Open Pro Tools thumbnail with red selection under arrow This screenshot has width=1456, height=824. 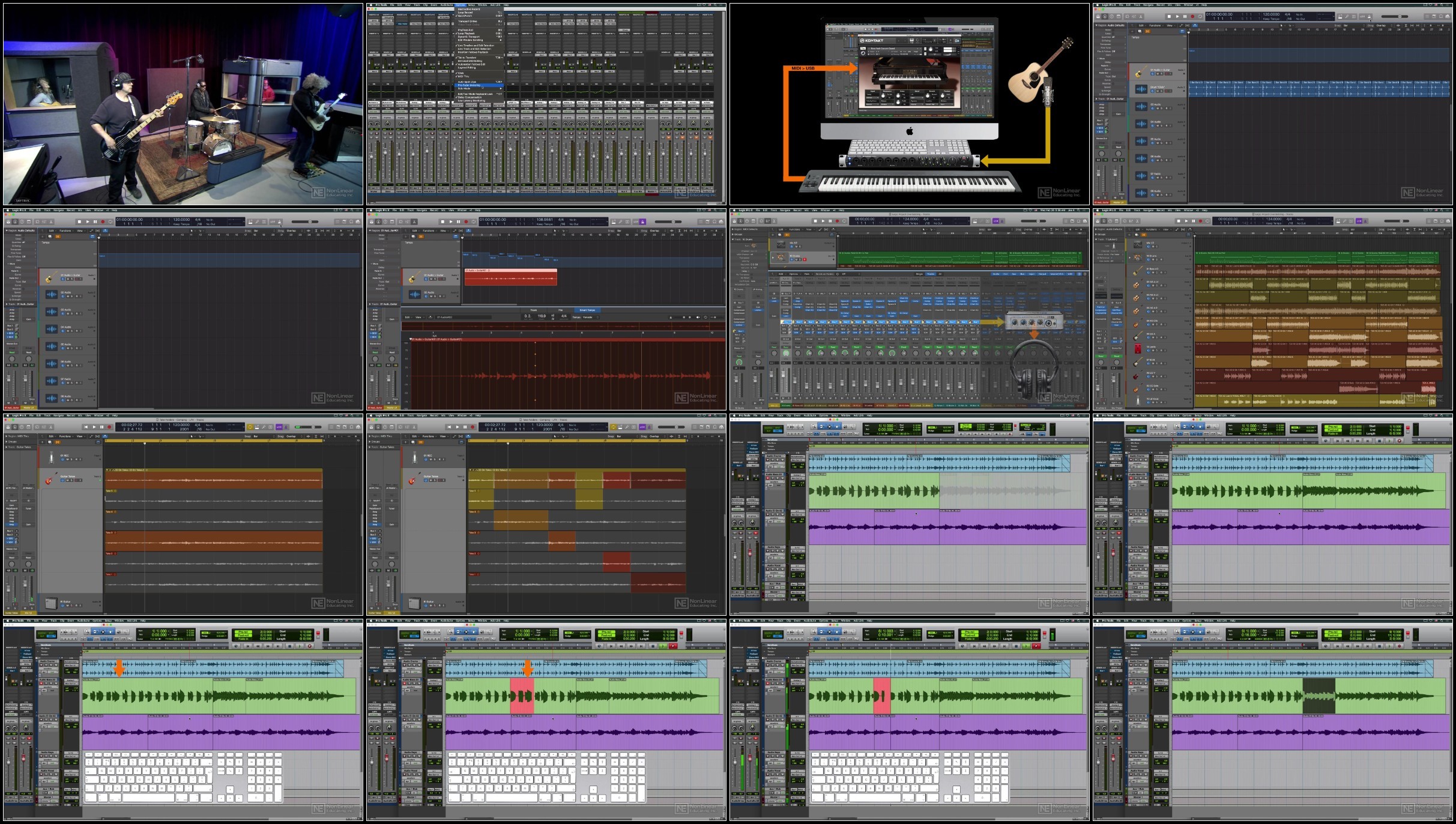[546, 720]
